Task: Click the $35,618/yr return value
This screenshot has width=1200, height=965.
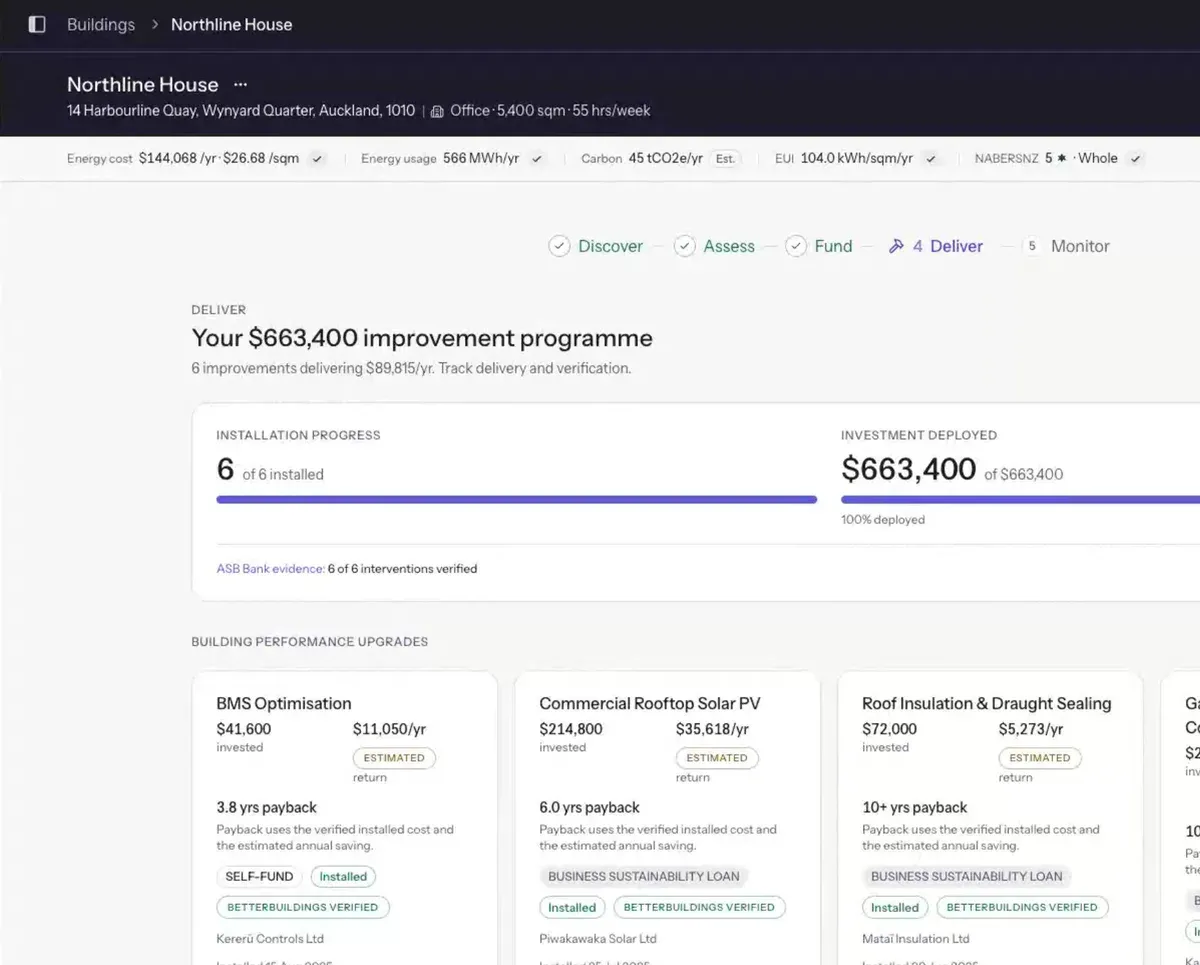Action: (712, 729)
